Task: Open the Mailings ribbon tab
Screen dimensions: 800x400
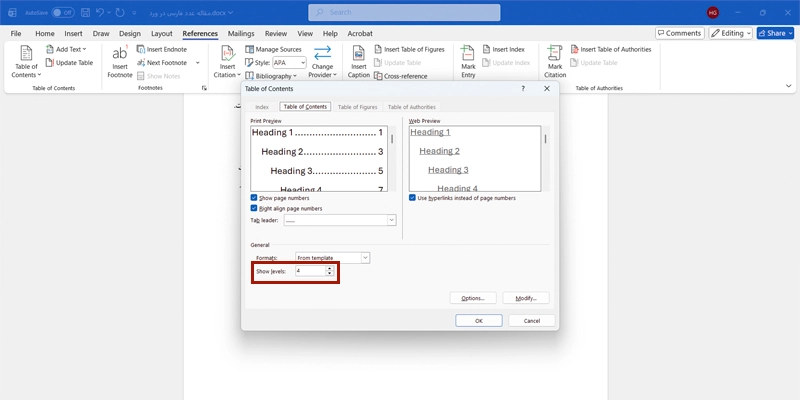Action: pyautogui.click(x=240, y=33)
